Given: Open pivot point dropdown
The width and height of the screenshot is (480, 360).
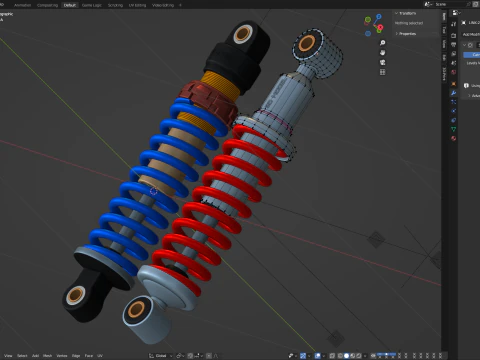Looking at the screenshot, I should 180,356.
